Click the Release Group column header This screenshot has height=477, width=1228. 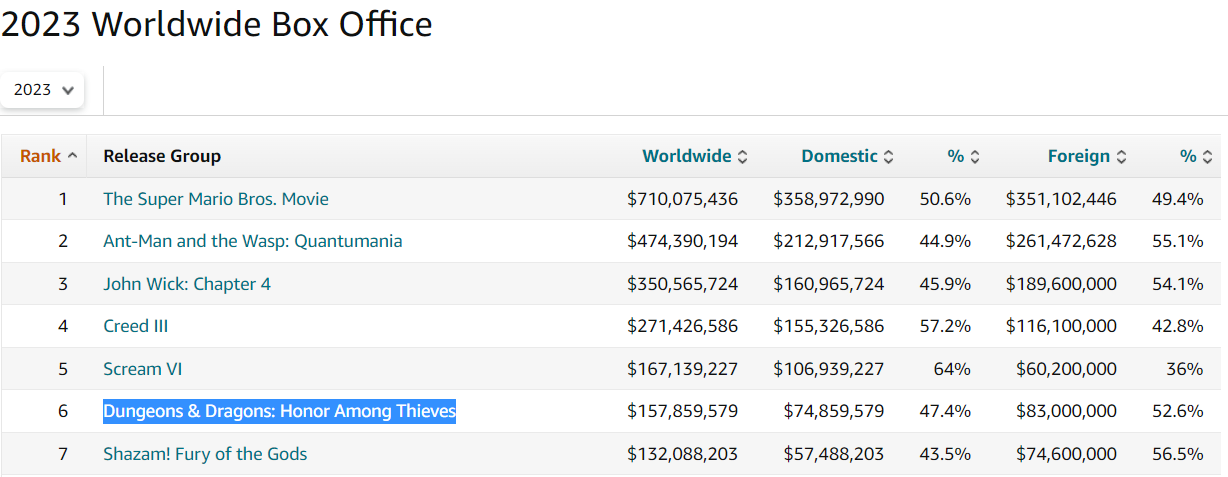162,156
